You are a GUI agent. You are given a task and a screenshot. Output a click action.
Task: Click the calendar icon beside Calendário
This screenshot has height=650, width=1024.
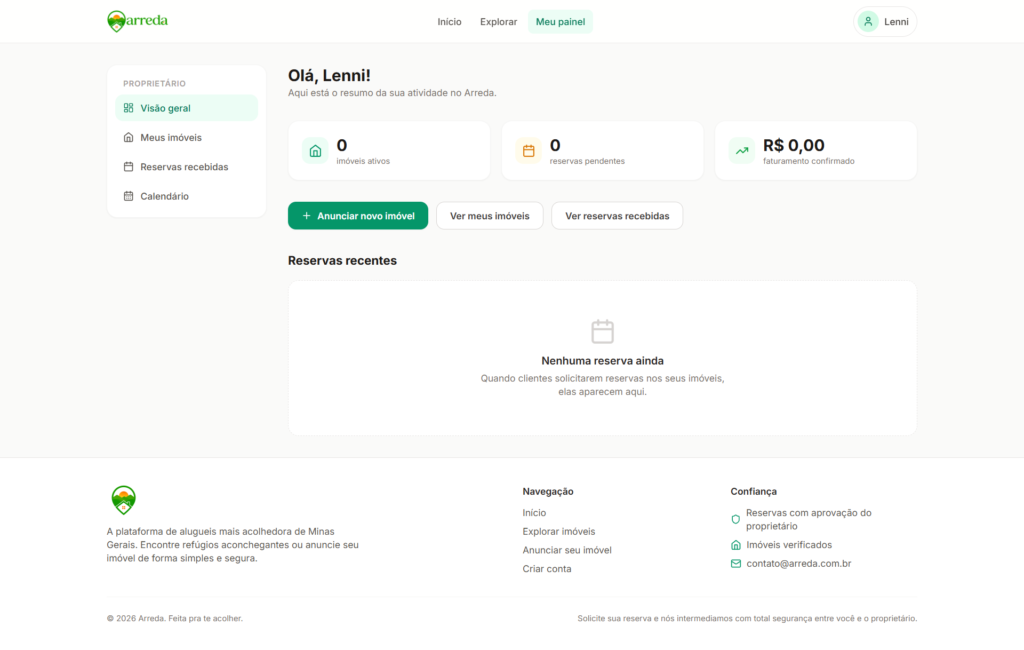(129, 196)
